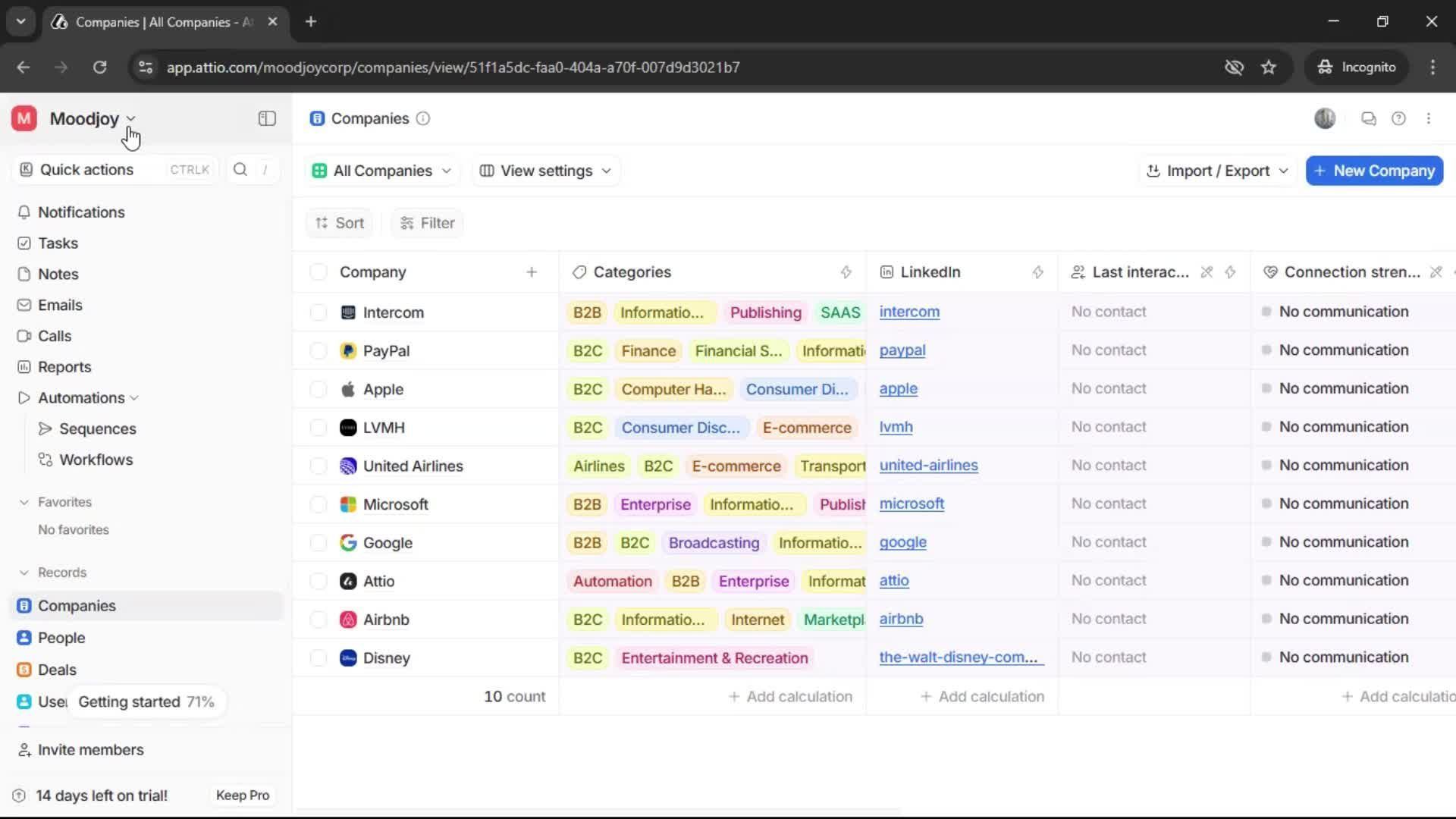Check the select-all header checkbox
The height and width of the screenshot is (819, 1456).
point(318,272)
